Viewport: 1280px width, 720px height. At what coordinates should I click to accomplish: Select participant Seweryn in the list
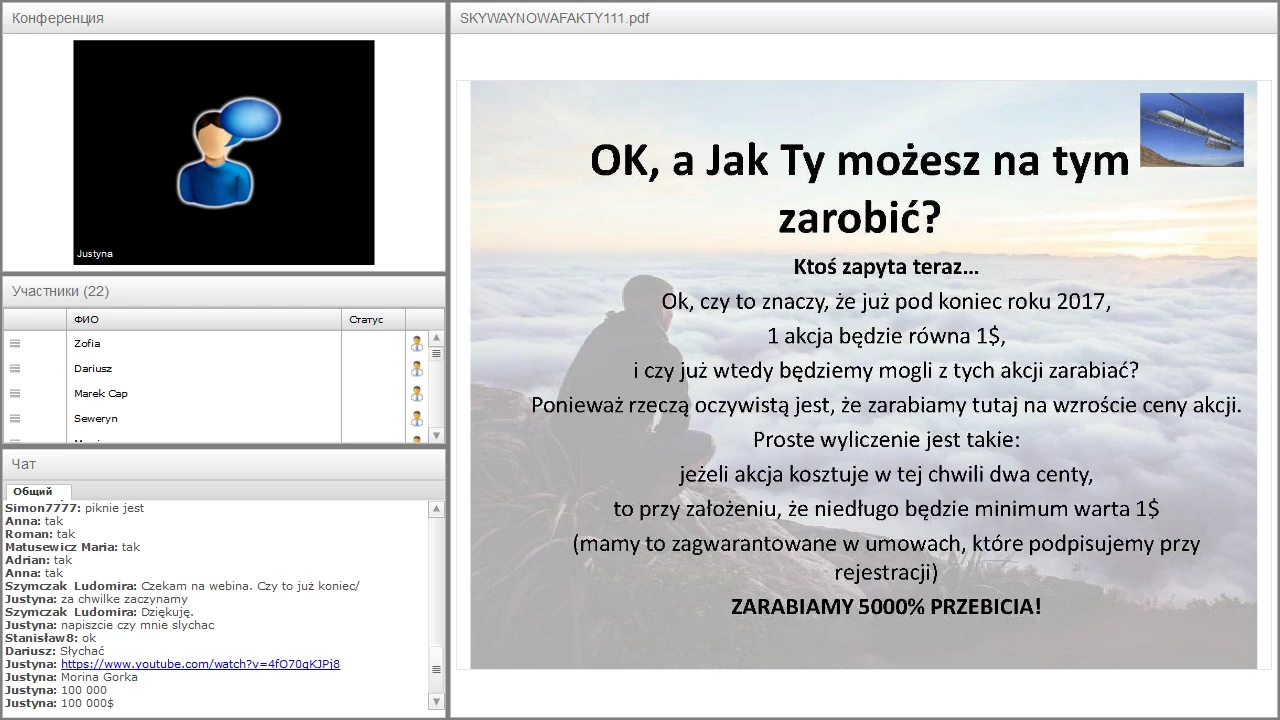pyautogui.click(x=96, y=418)
